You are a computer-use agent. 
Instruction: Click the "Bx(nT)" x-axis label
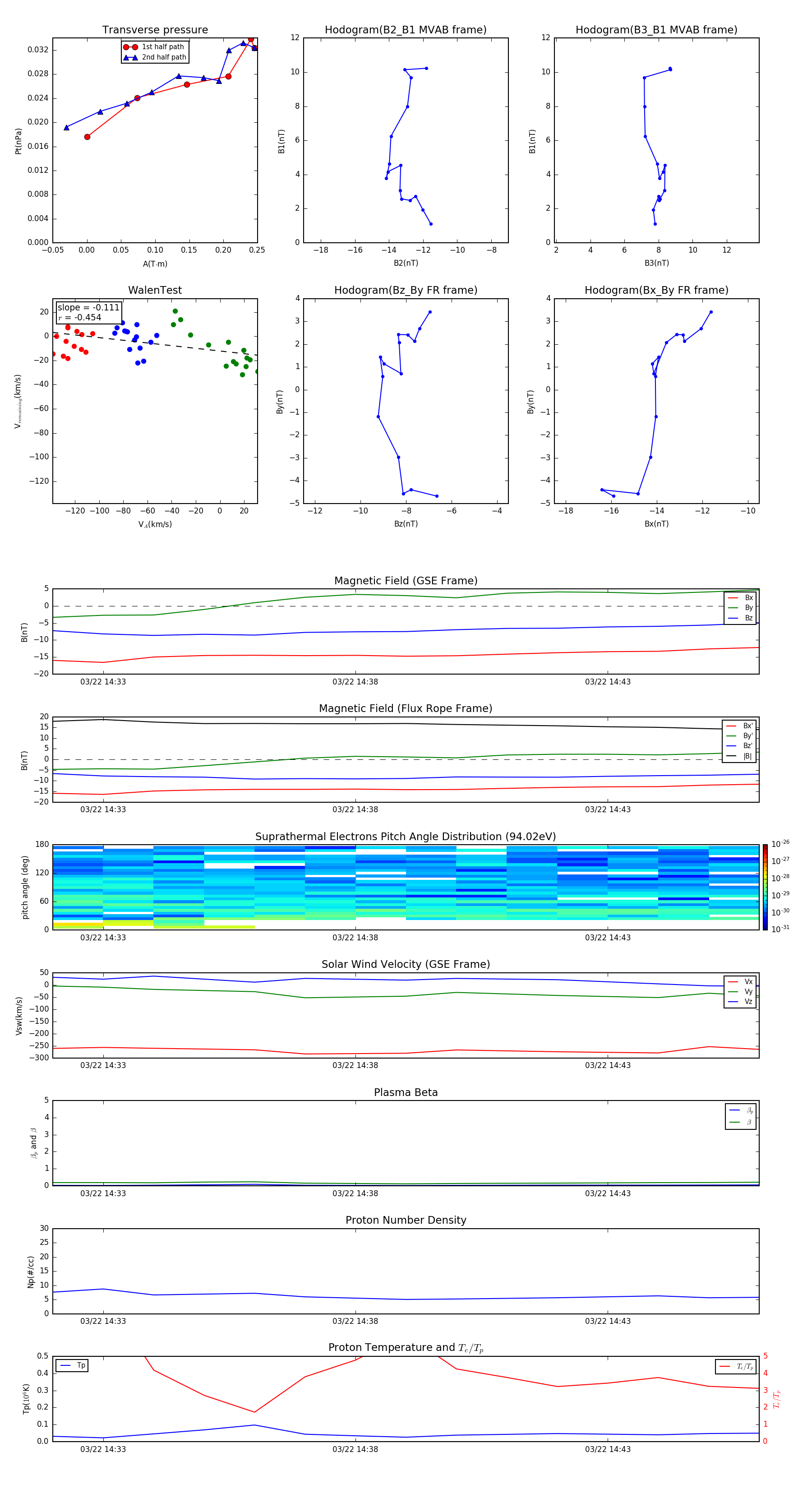pyautogui.click(x=656, y=524)
